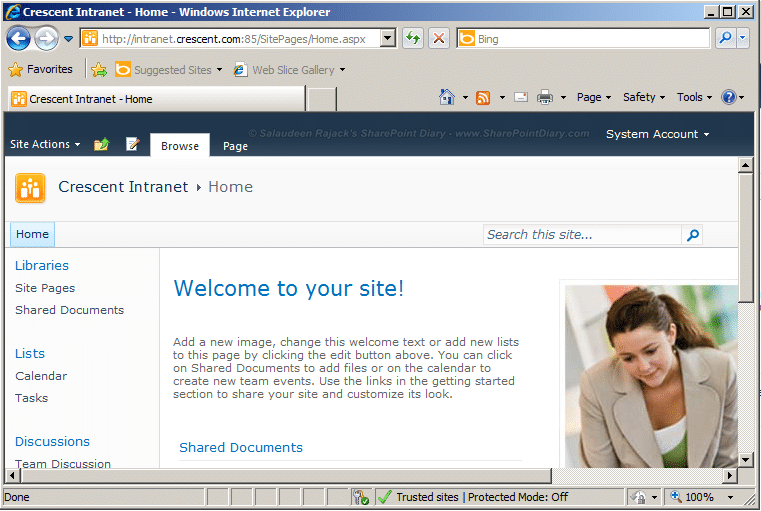Click the vertical scrollbar down arrow
Viewport: 761px width, 511px height.
745,459
